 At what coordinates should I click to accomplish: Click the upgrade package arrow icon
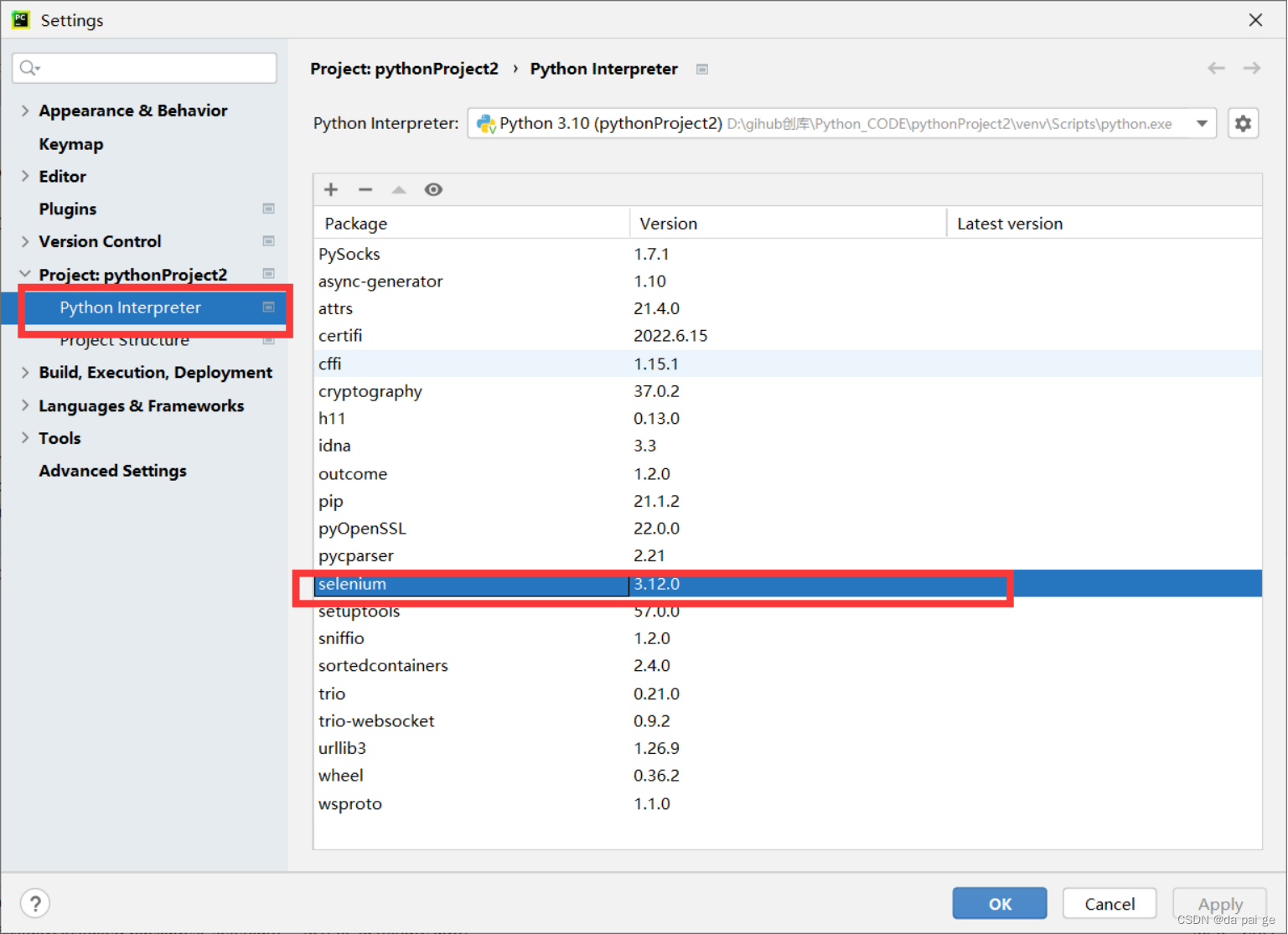coord(399,189)
